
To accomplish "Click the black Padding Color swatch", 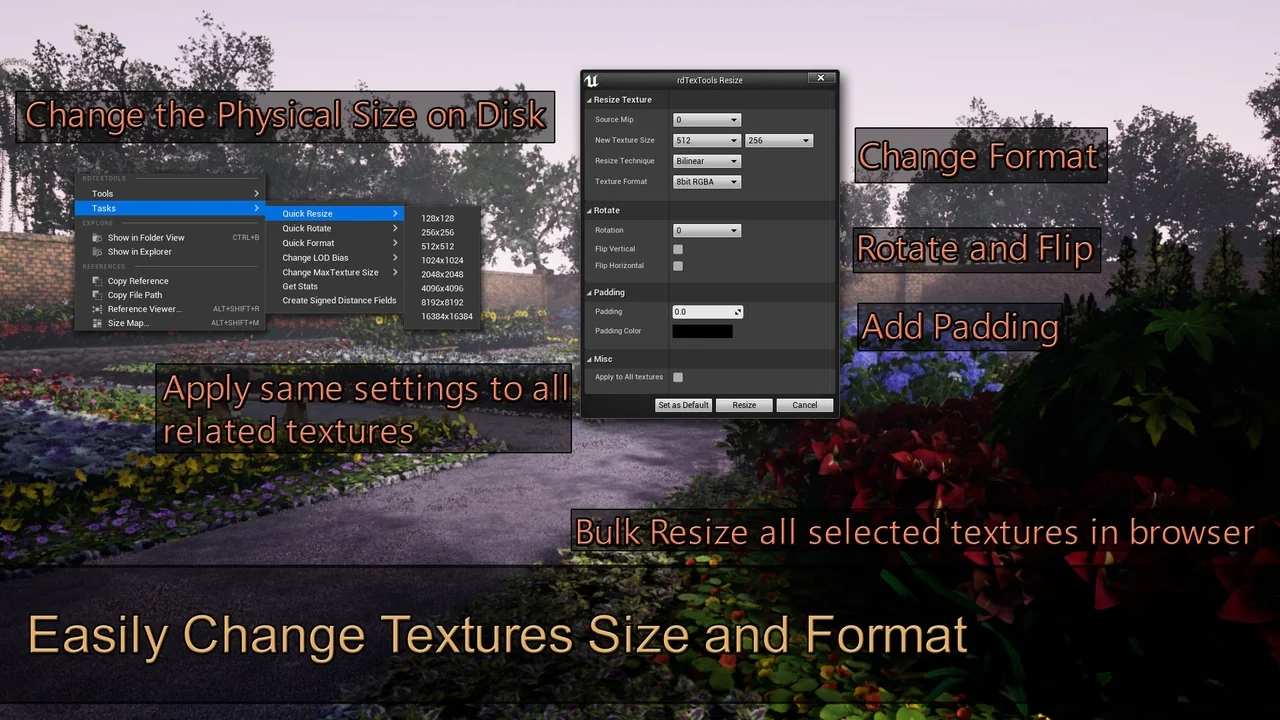I will pos(702,331).
